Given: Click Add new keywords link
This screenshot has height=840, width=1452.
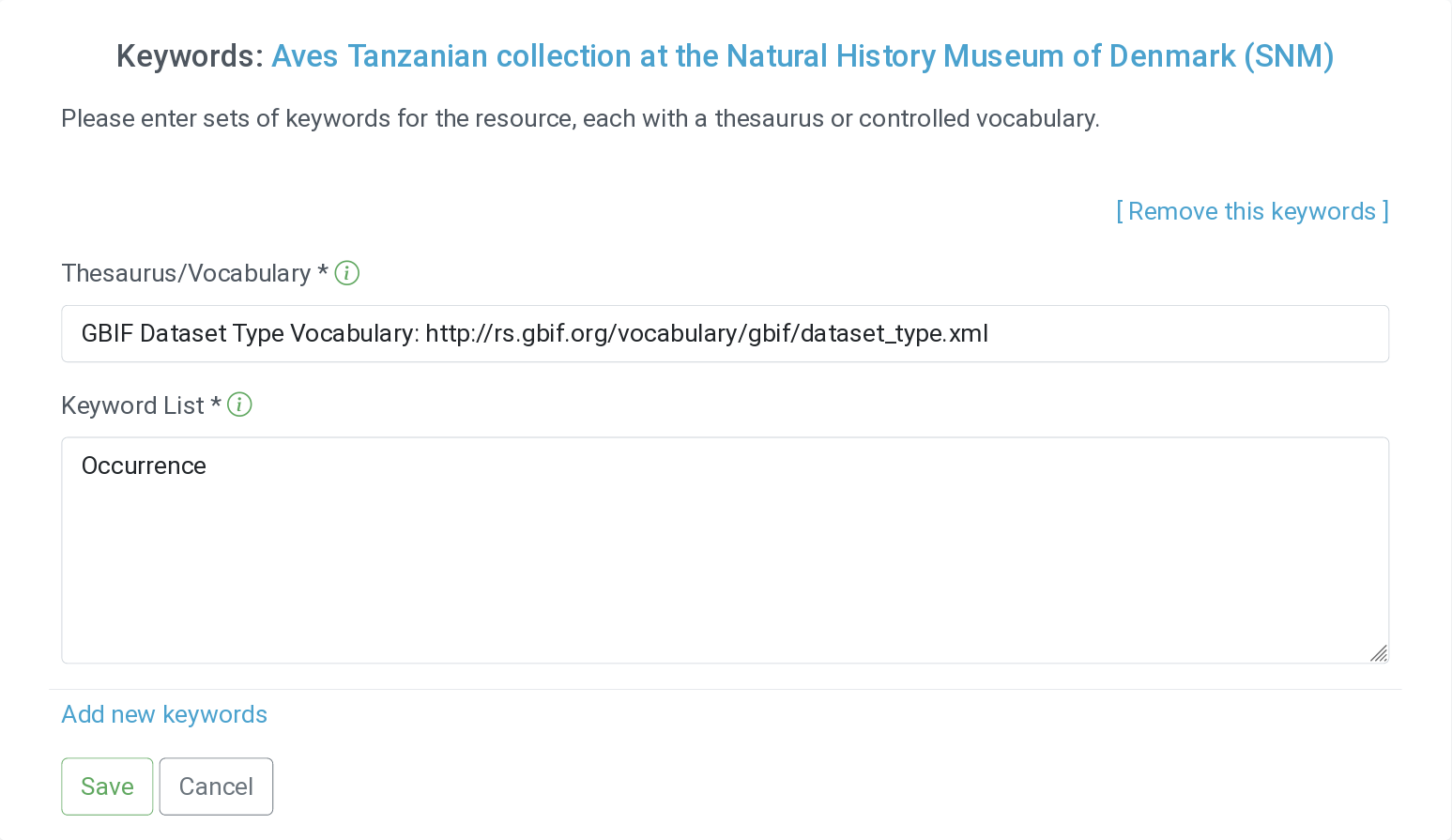Looking at the screenshot, I should pos(164,714).
